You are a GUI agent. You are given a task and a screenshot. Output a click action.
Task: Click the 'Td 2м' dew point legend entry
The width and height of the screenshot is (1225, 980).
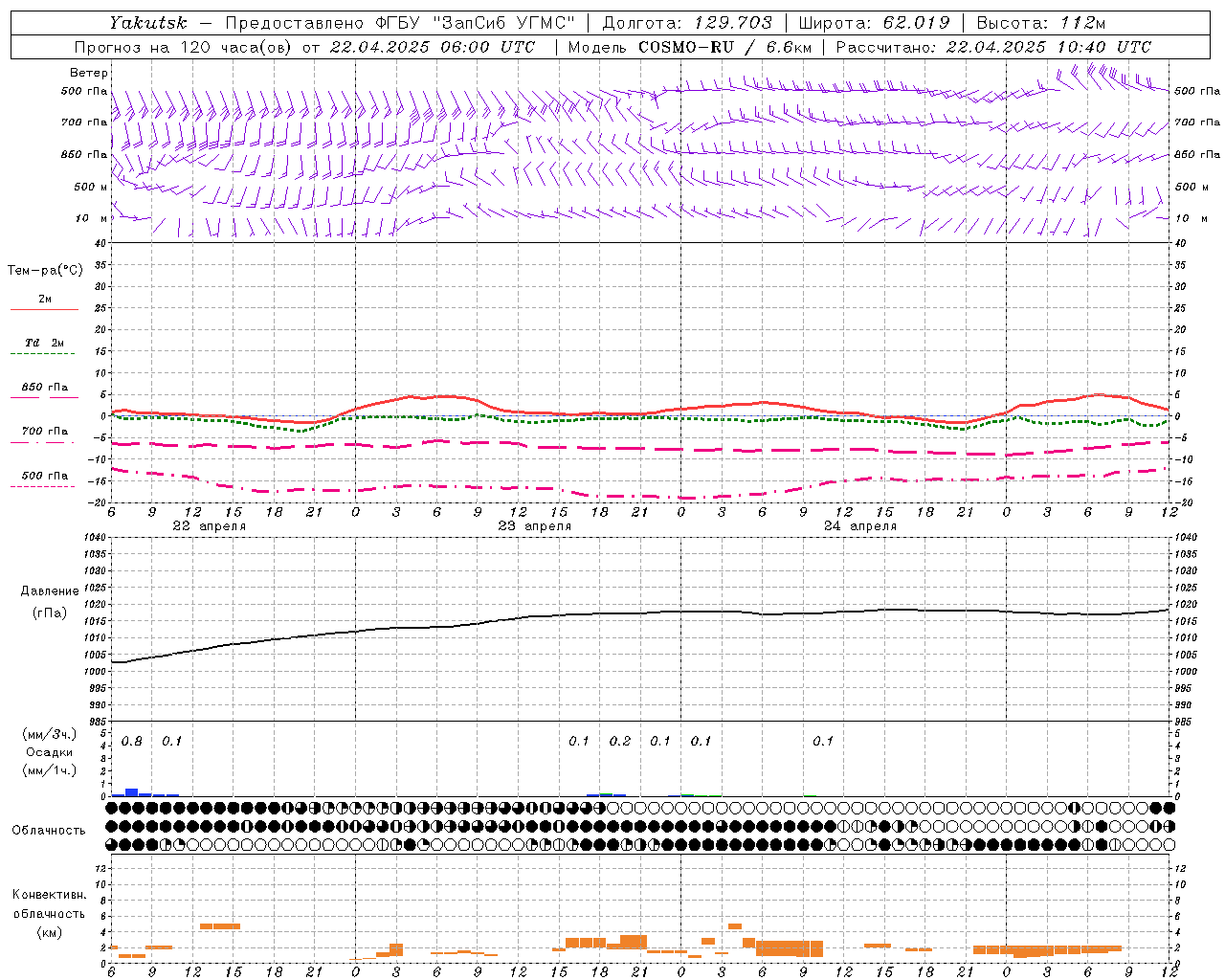(45, 343)
